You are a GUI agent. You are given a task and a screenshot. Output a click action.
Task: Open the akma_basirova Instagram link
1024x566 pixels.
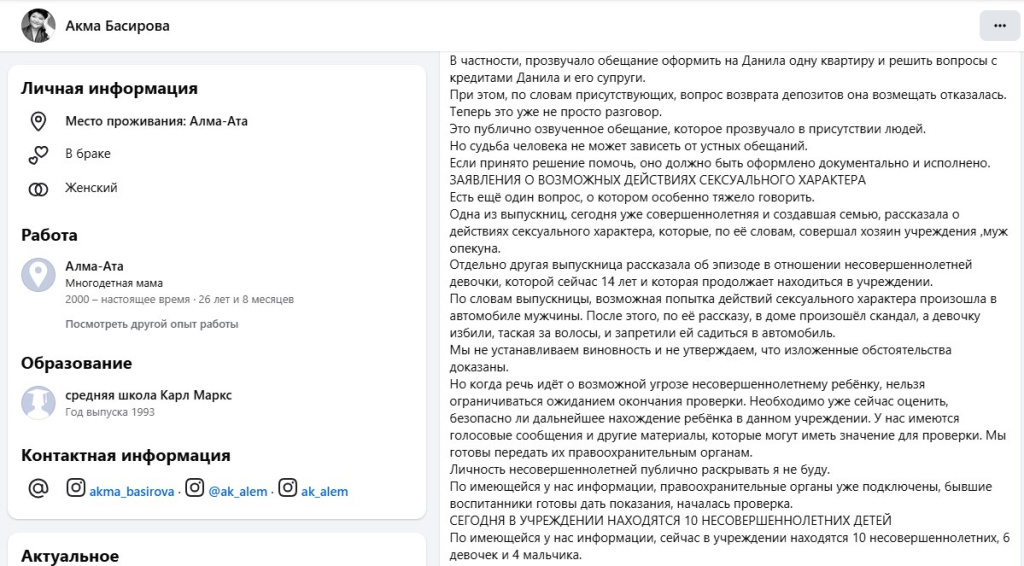coord(132,492)
